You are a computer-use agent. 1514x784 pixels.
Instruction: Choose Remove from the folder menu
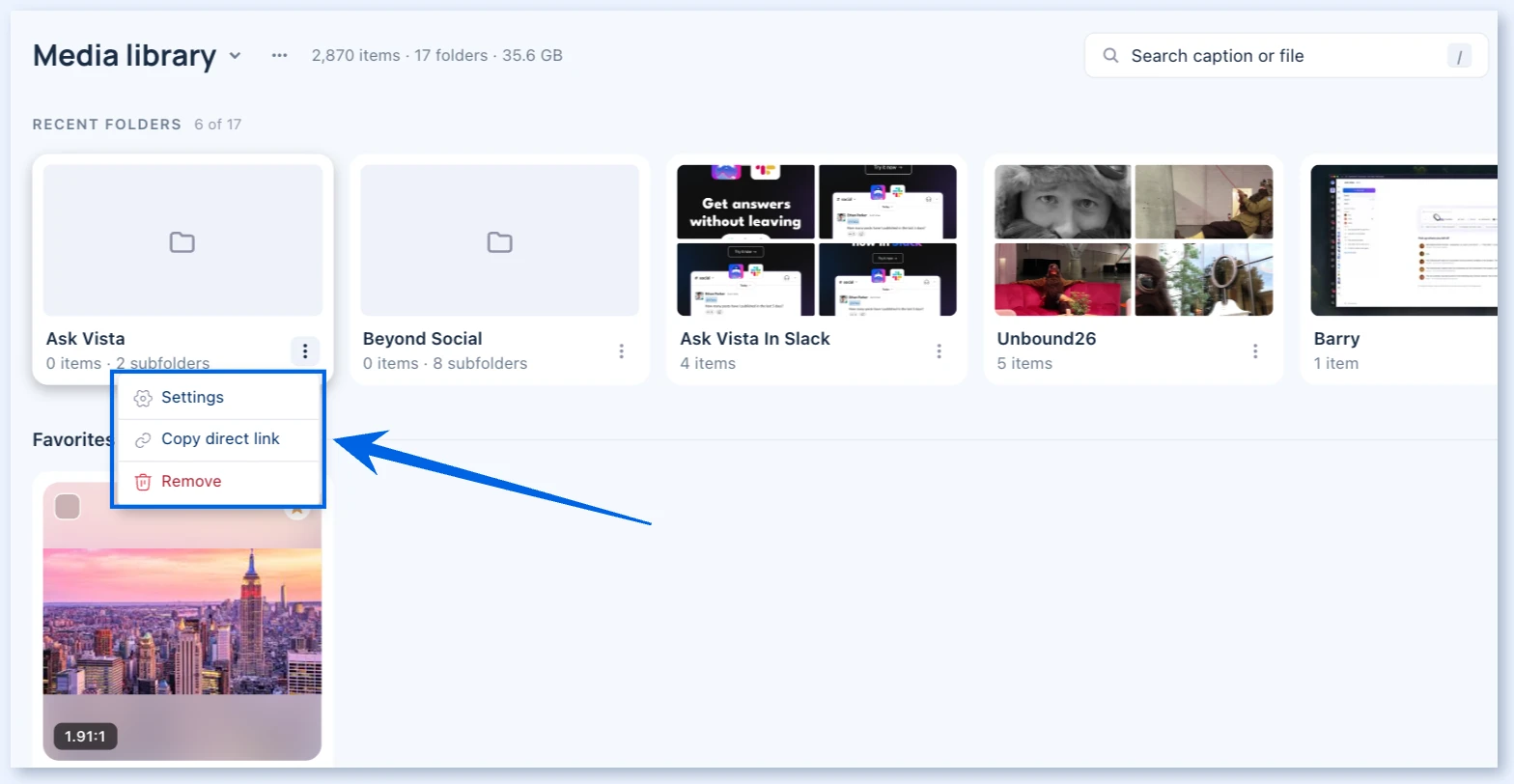[x=218, y=482]
